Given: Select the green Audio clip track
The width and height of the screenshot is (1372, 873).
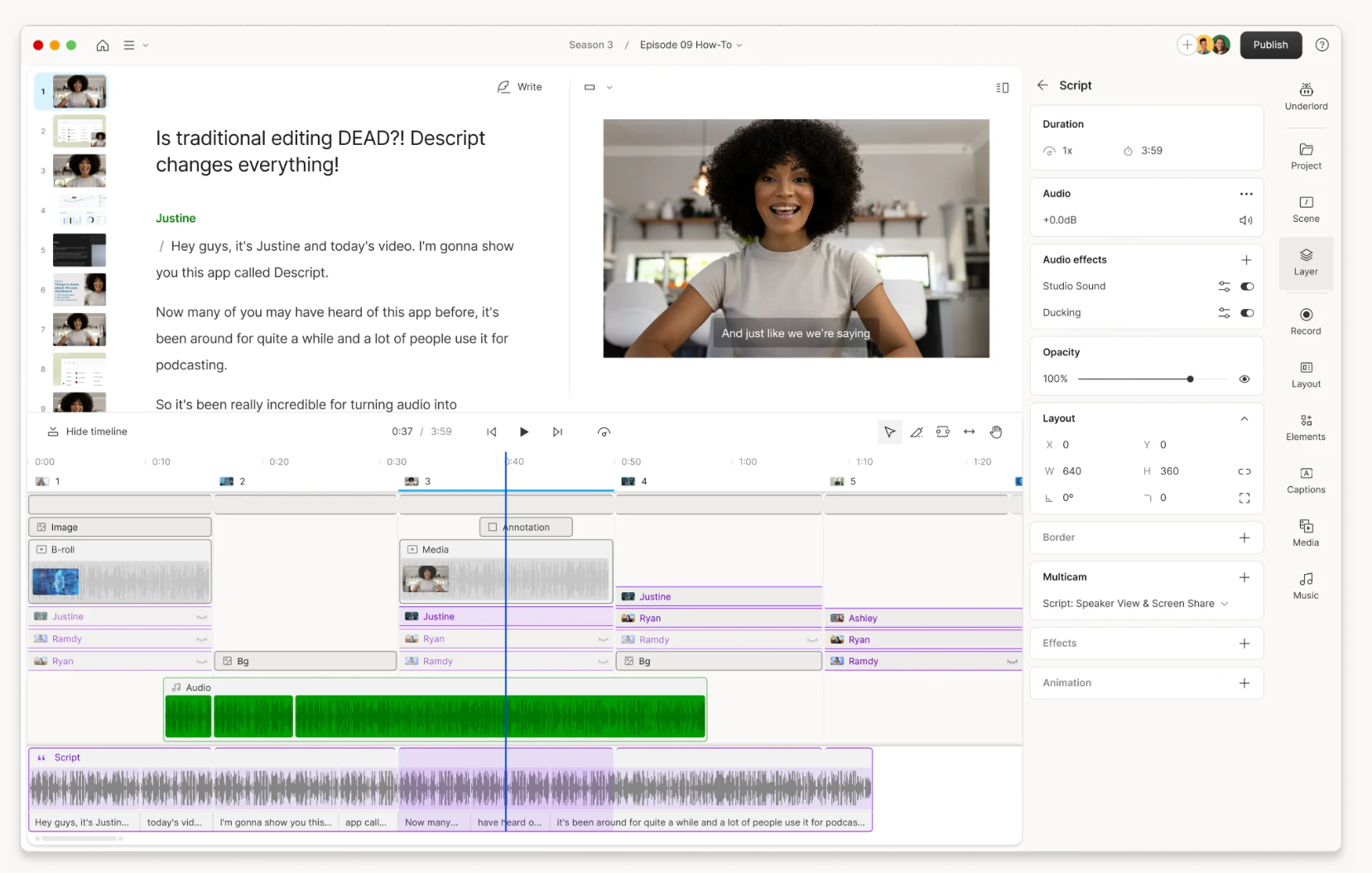Looking at the screenshot, I should tap(435, 709).
